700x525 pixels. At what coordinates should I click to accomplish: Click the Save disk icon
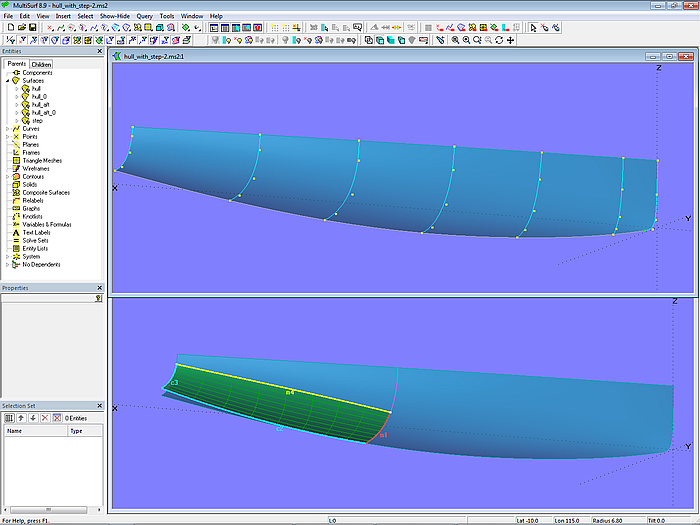(x=30, y=28)
